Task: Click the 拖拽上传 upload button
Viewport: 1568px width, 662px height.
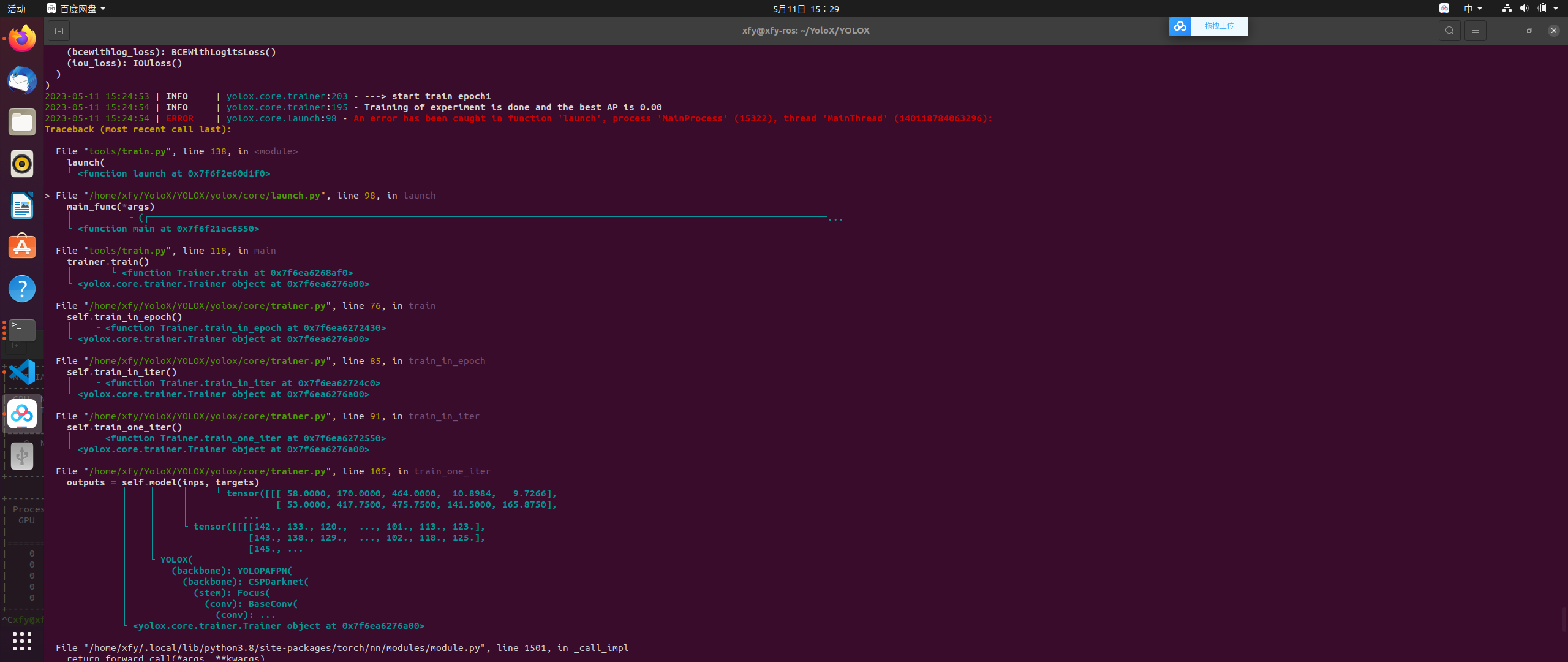Action: 1219,26
